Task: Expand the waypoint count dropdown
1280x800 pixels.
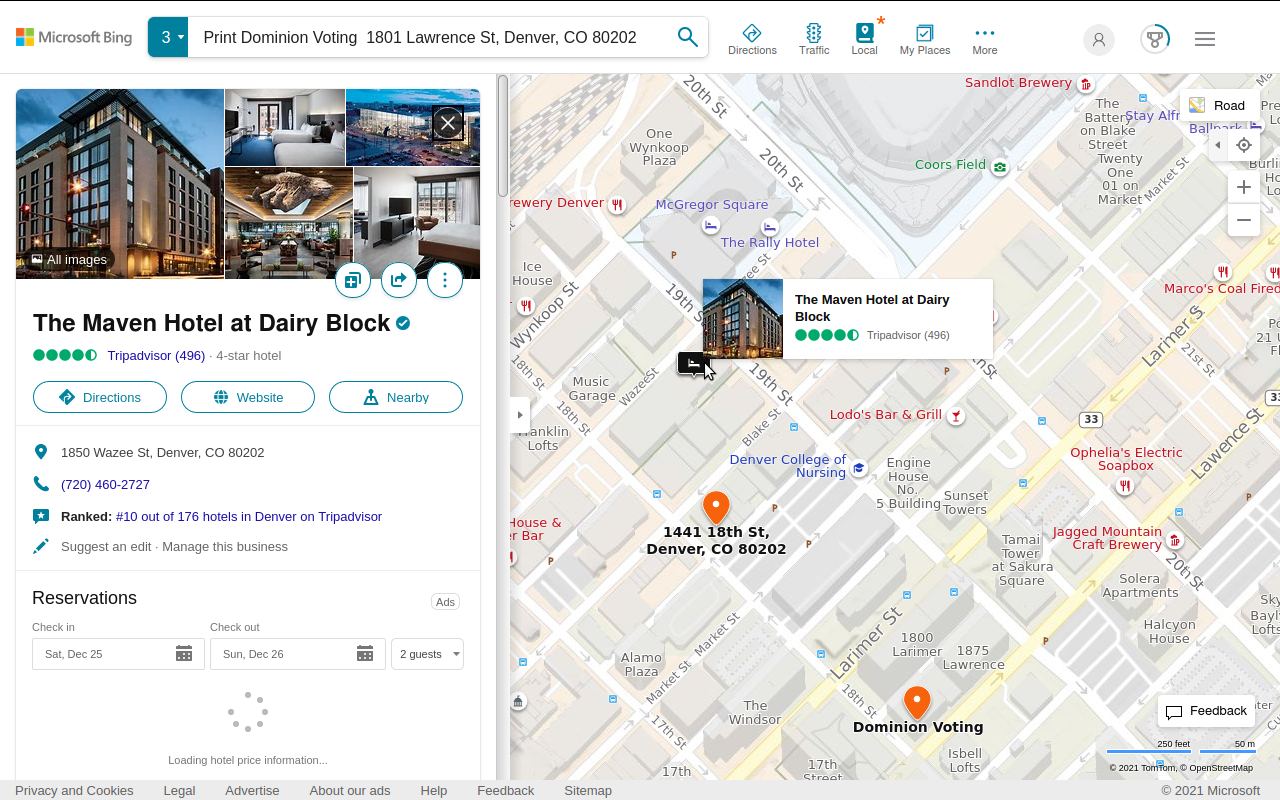Action: click(x=168, y=37)
